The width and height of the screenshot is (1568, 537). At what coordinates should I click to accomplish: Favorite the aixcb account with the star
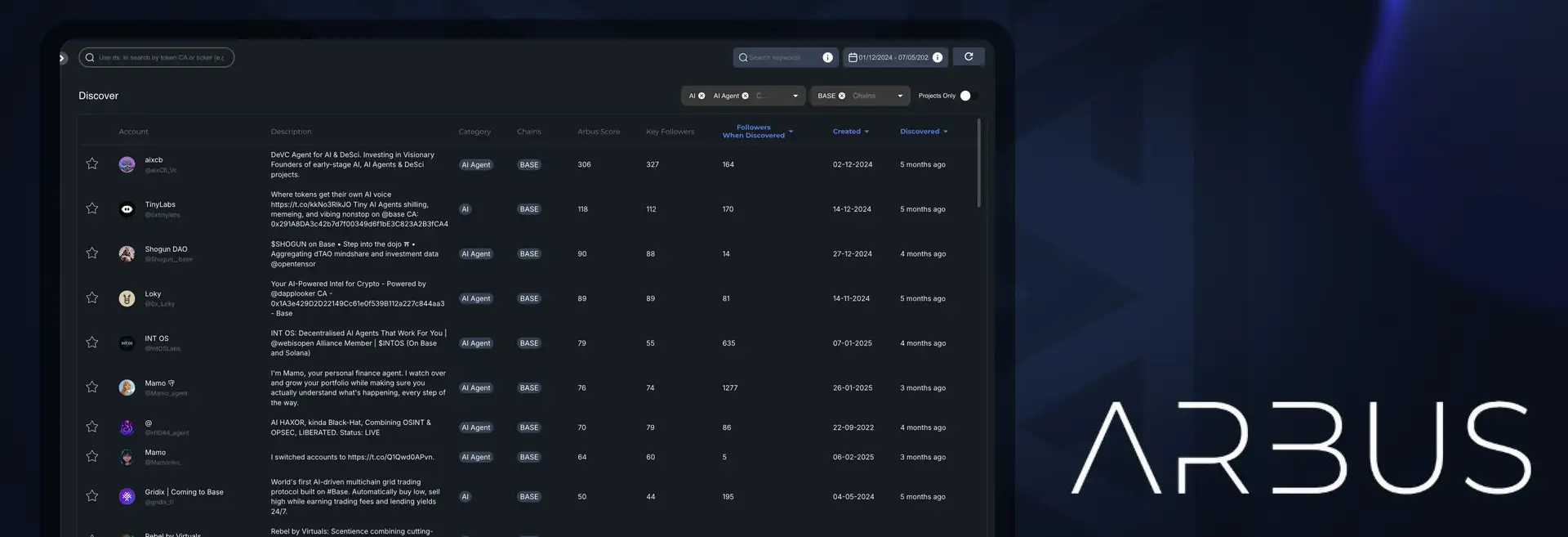[x=92, y=164]
